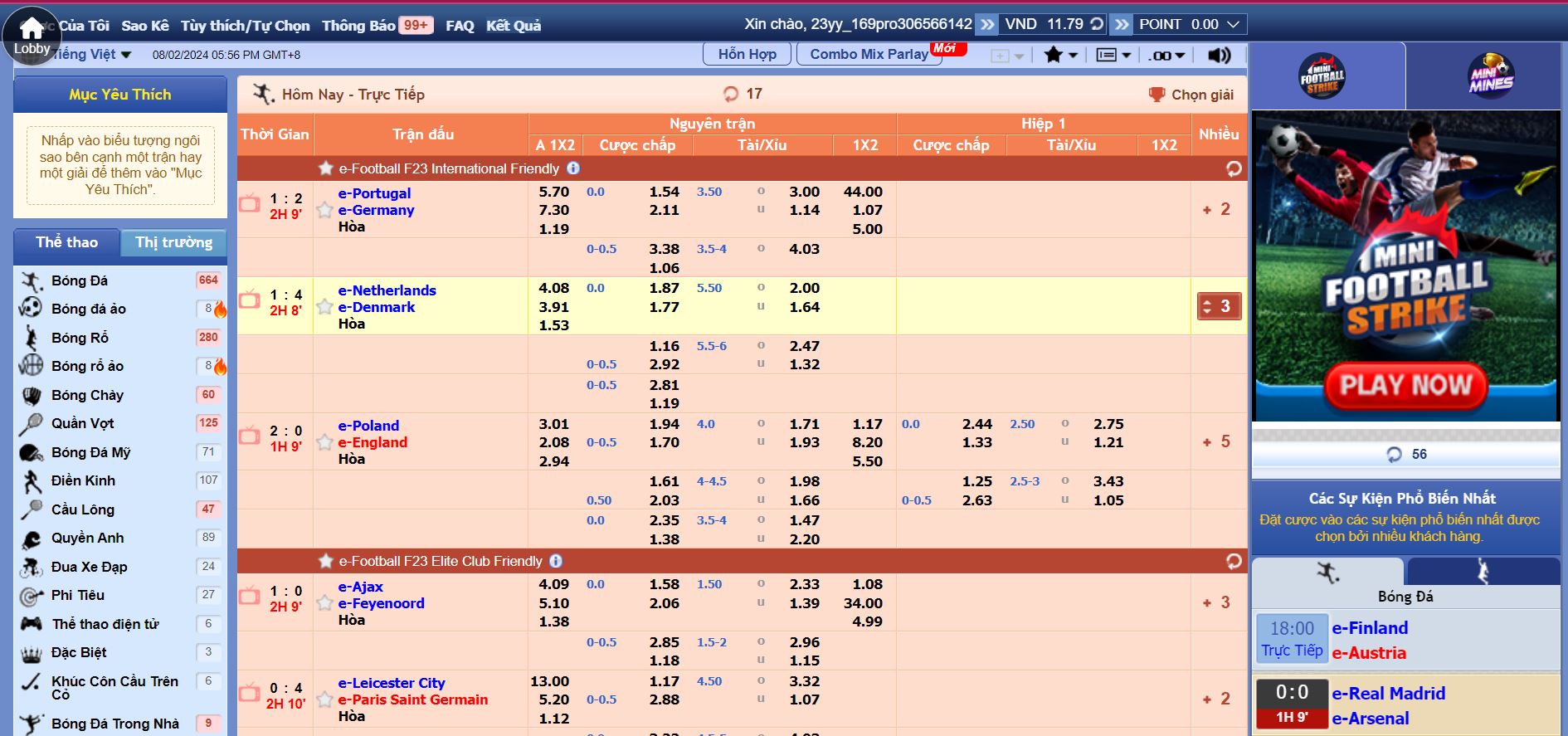Open live stream for e-Portugal match
This screenshot has height=736, width=1568.
point(250,202)
